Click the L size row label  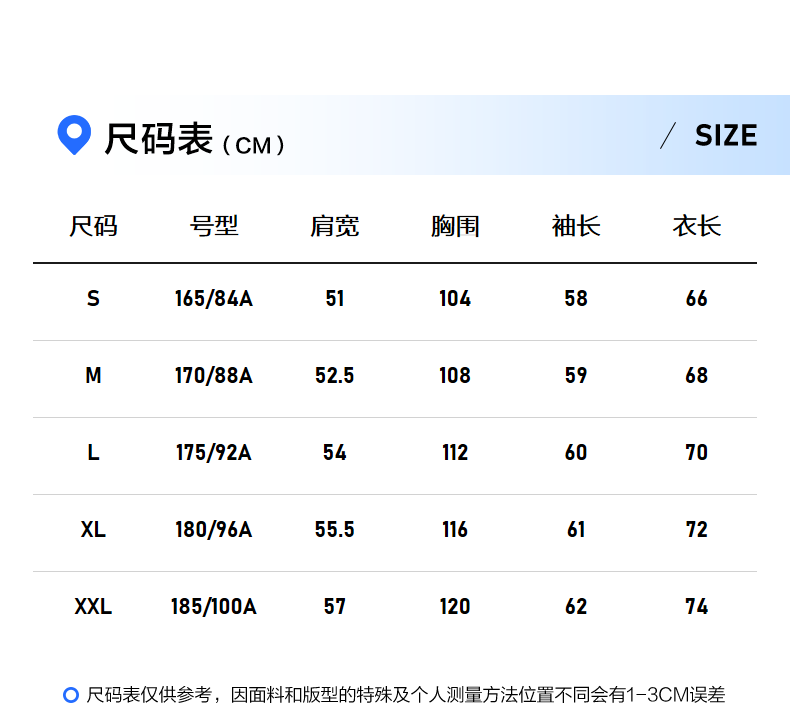(93, 453)
